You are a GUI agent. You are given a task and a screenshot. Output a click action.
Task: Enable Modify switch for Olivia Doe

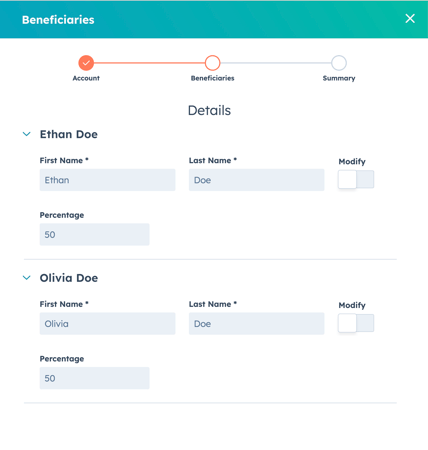click(x=356, y=323)
